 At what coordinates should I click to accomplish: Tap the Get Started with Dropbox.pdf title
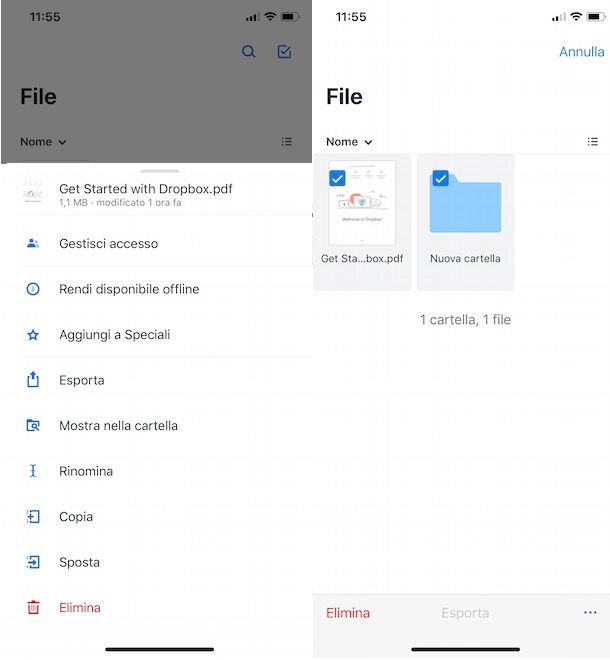tap(146, 189)
